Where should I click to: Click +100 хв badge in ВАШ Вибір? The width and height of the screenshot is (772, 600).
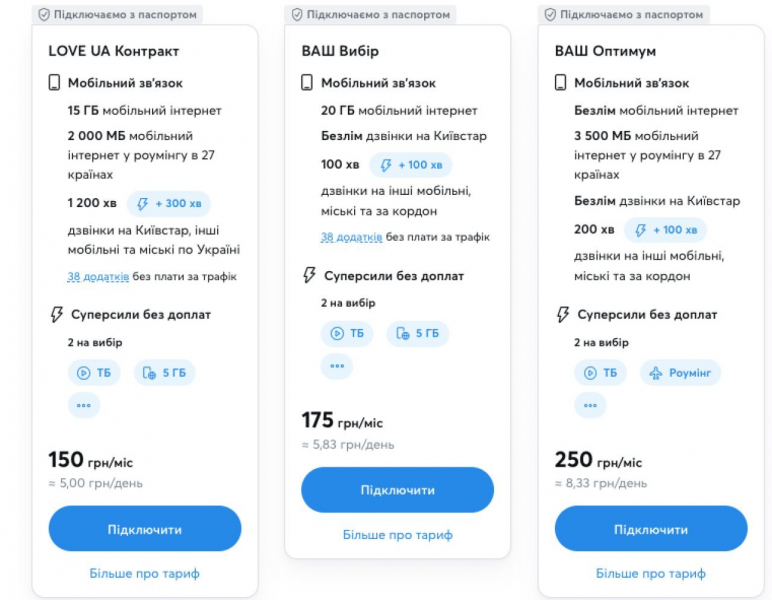click(411, 165)
